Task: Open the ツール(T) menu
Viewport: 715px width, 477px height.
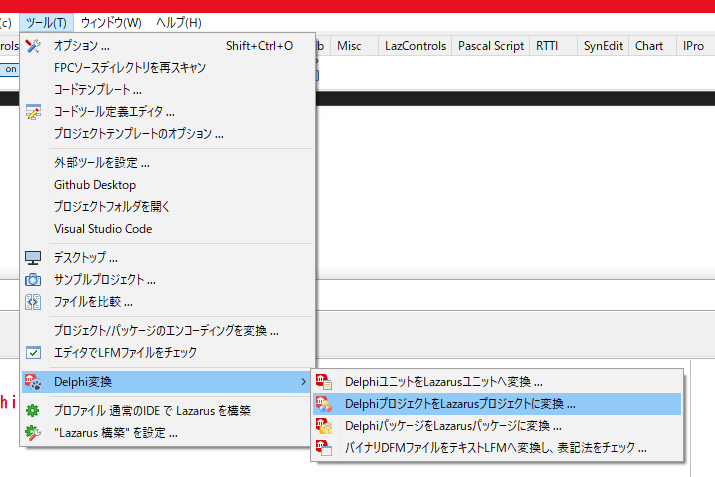Action: coord(46,22)
